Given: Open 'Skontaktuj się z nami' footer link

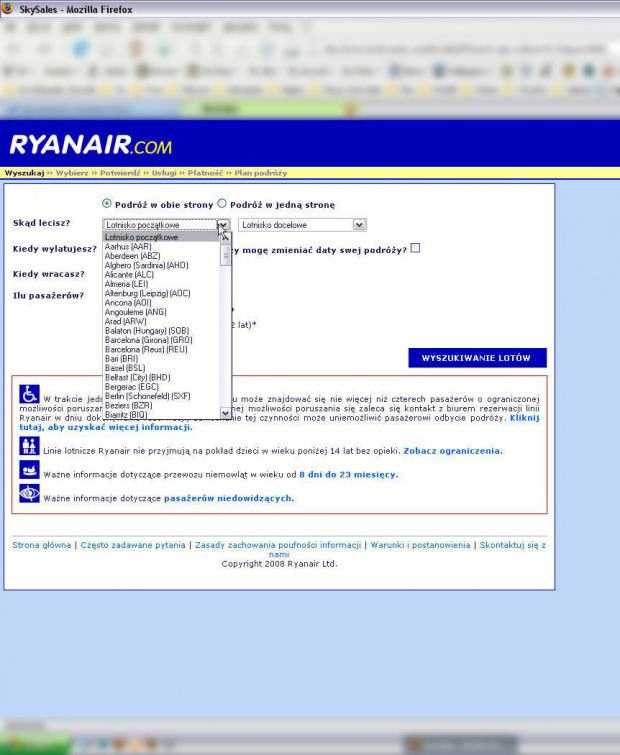Looking at the screenshot, I should click(x=512, y=545).
